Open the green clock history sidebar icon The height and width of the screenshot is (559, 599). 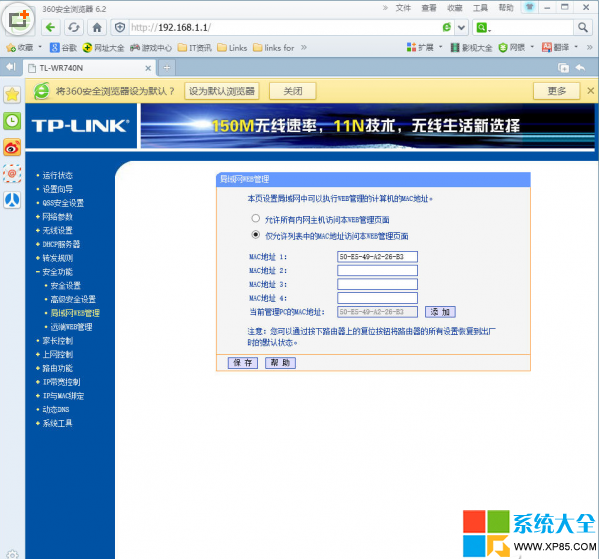tap(12, 121)
